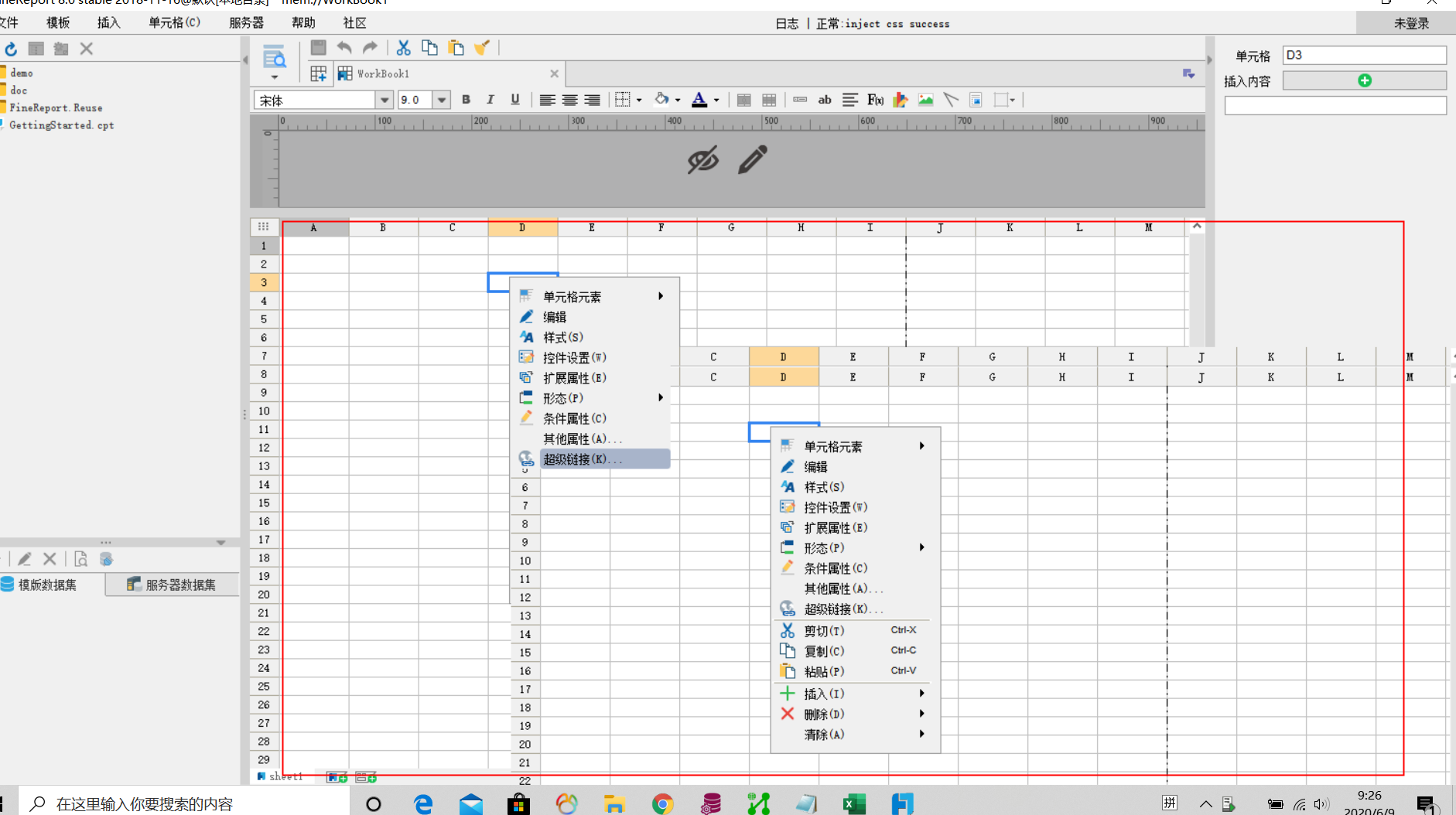Viewport: 1456px width, 815px height.
Task: Click the copy icon in top toolbar
Action: pyautogui.click(x=429, y=47)
